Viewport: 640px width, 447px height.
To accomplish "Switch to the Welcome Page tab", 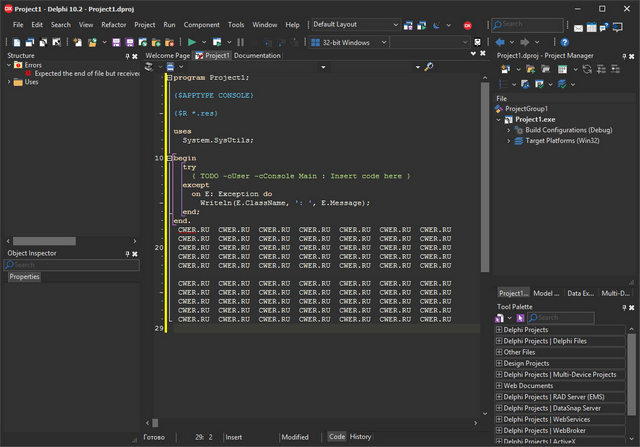I will 167,56.
